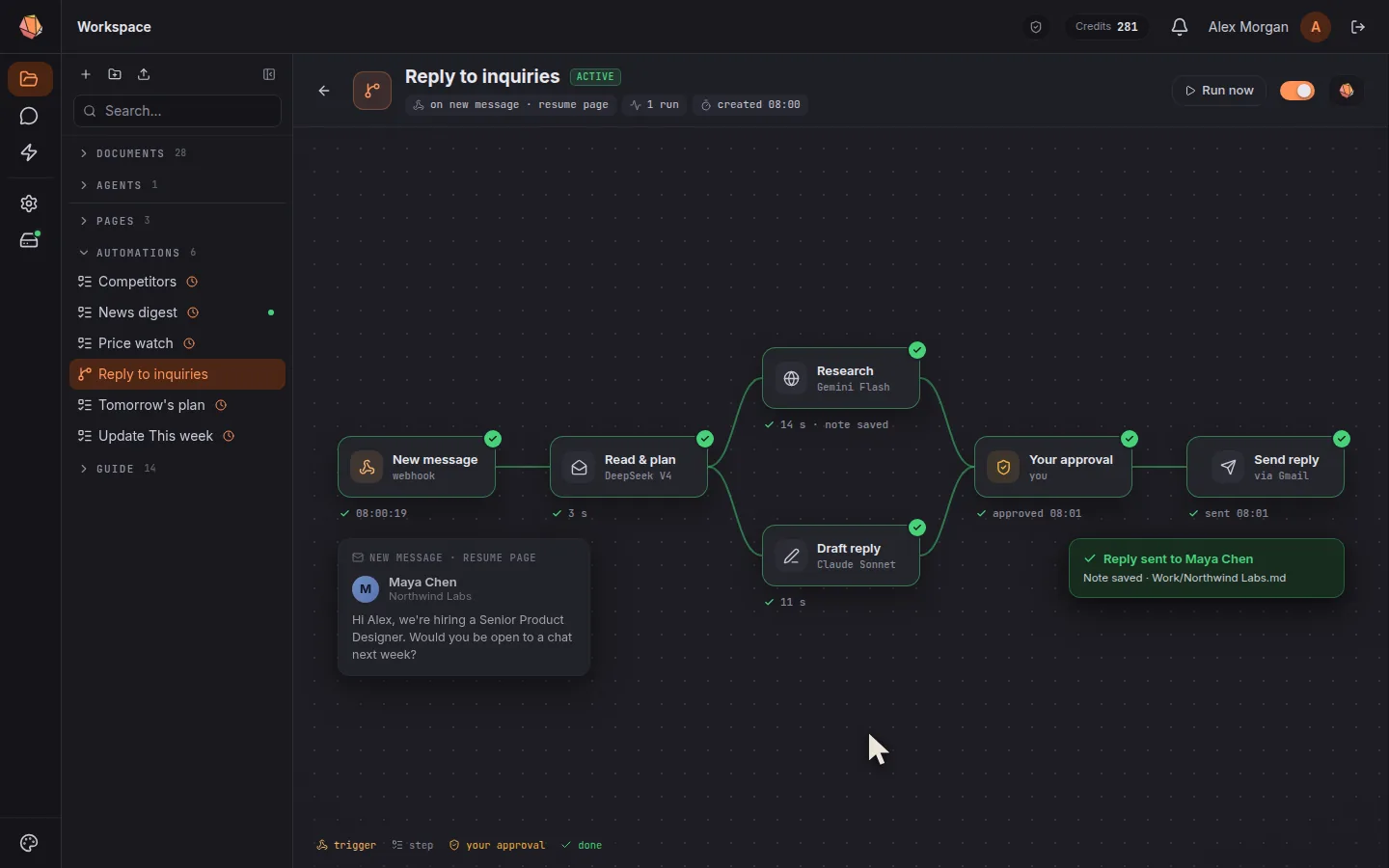The width and height of the screenshot is (1389, 868).
Task: Open the theme palette icon at bottom left
Action: click(29, 844)
